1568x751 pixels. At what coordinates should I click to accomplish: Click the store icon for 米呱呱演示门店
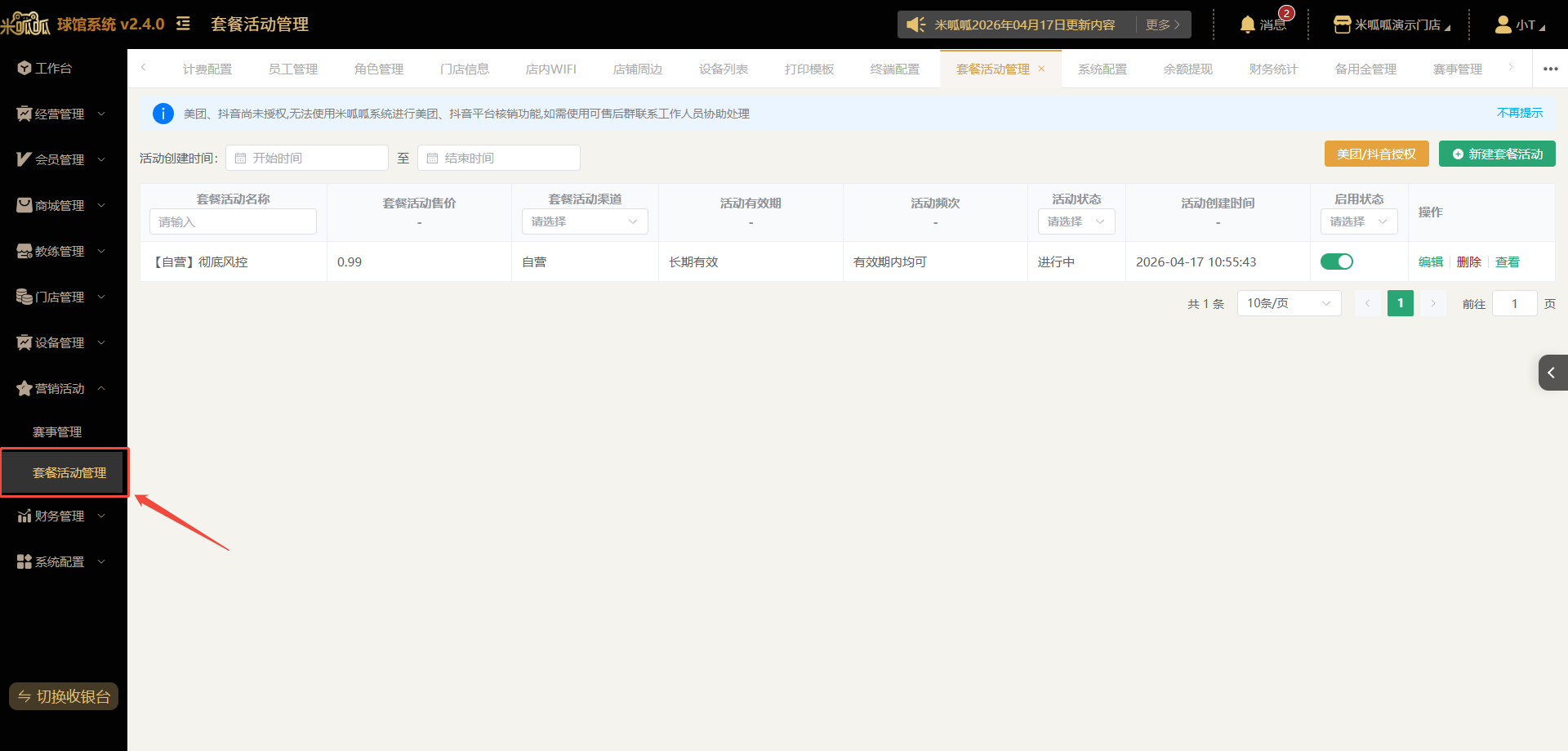click(1342, 25)
